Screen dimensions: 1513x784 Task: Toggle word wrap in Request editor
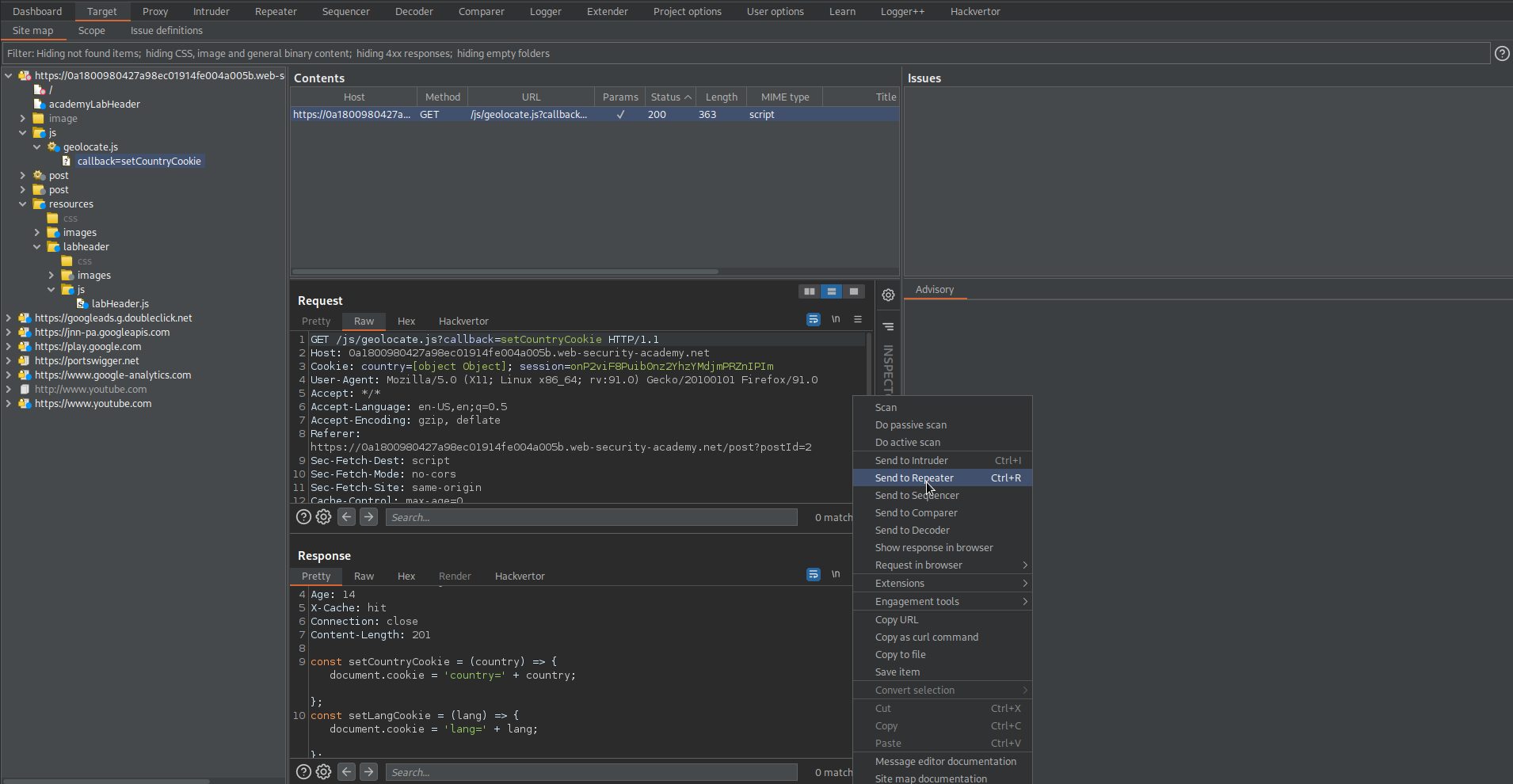pyautogui.click(x=814, y=319)
